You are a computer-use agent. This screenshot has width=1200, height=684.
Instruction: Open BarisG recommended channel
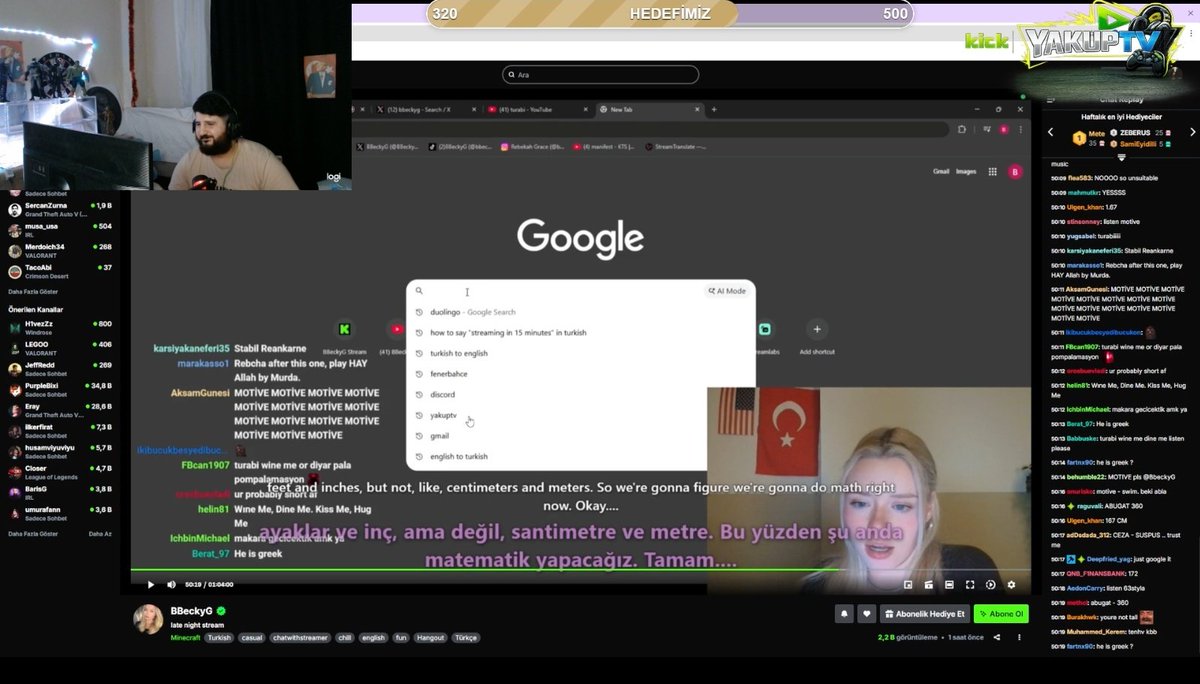pos(60,493)
